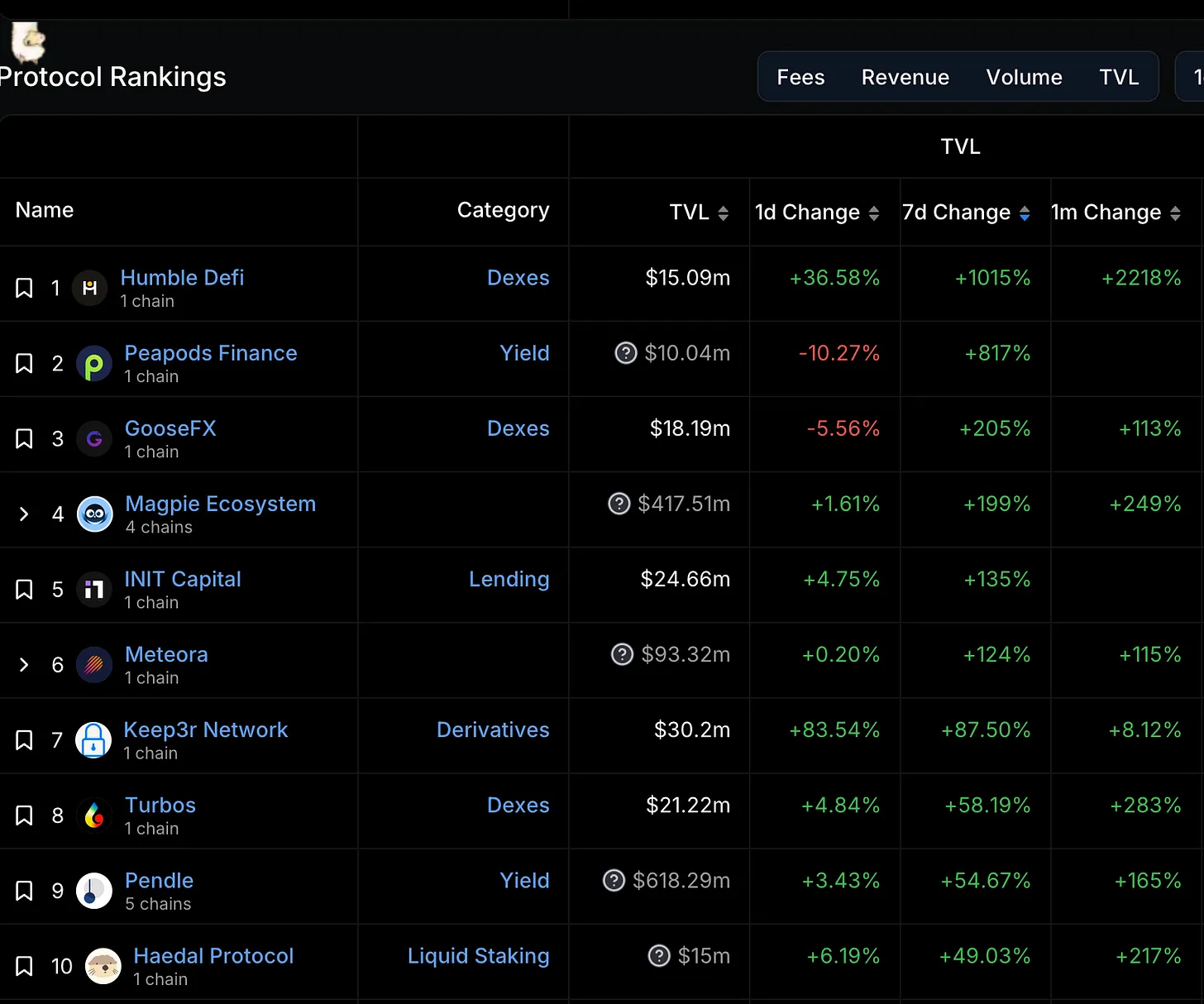Open the Magpie Ecosystem link
This screenshot has width=1204, height=1004.
221,504
